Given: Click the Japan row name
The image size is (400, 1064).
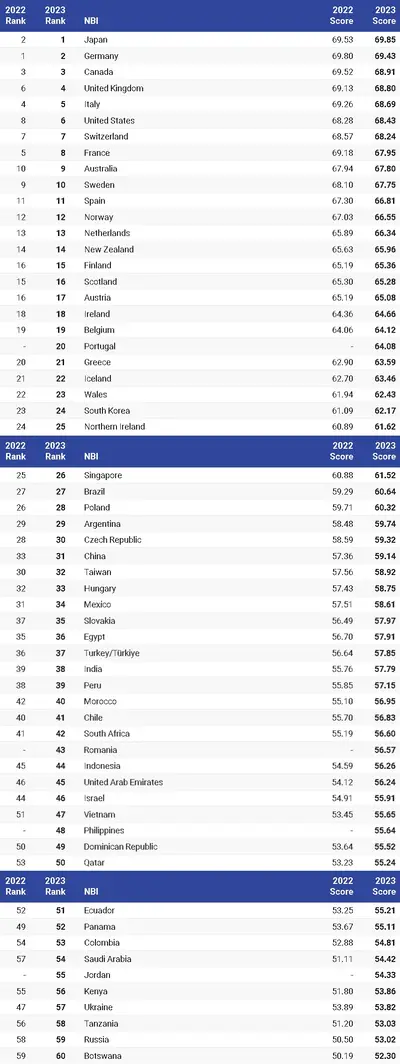Looking at the screenshot, I should [x=94, y=39].
